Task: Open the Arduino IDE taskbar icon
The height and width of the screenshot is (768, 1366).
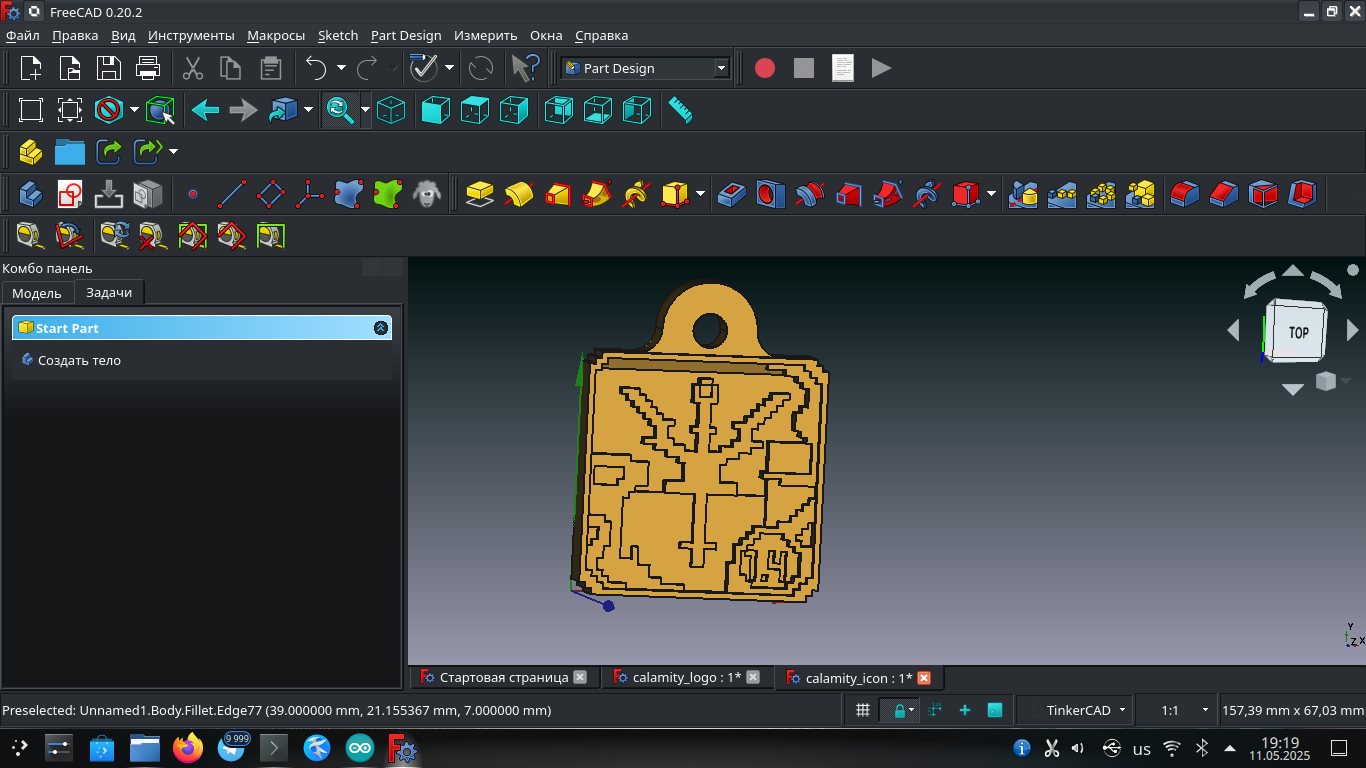Action: pyautogui.click(x=360, y=747)
